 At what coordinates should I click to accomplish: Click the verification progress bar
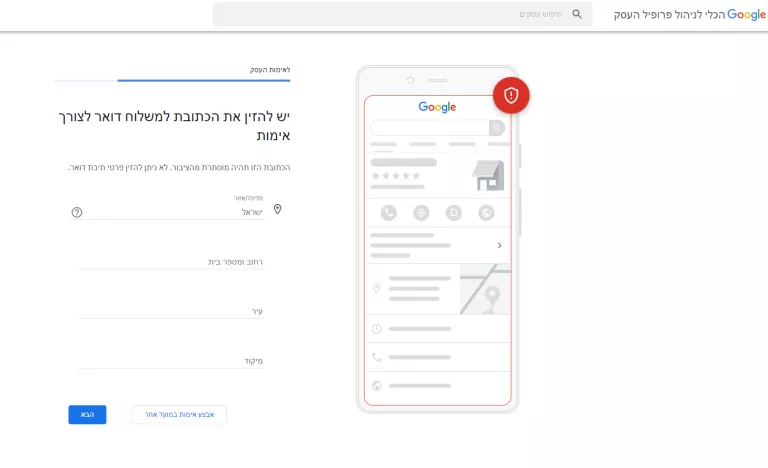[172, 80]
